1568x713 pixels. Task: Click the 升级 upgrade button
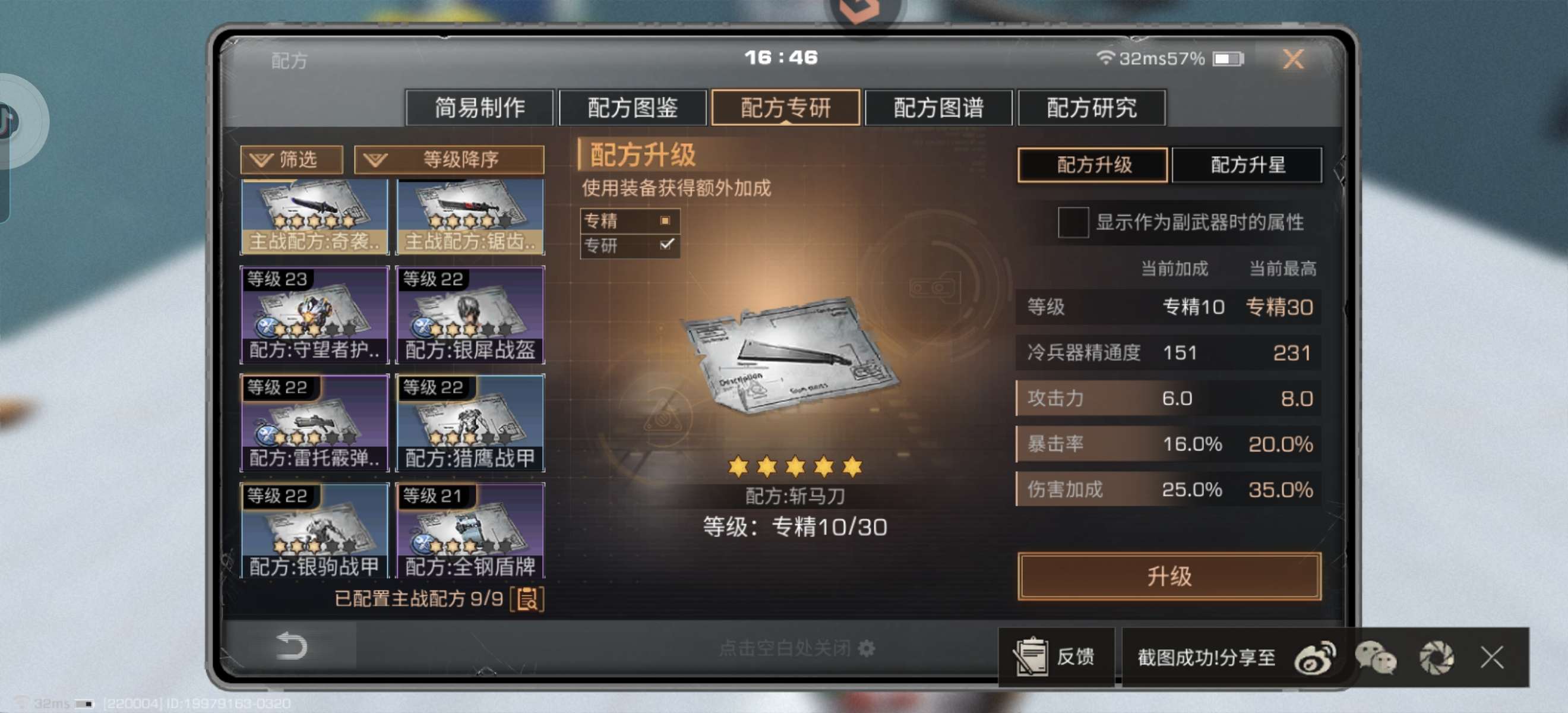[1169, 576]
